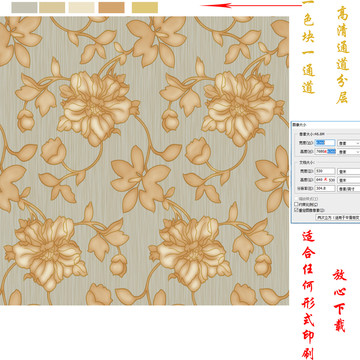Pick the pale cream color swatch
Viewport: 360px width, 360px height.
click(82, 7)
